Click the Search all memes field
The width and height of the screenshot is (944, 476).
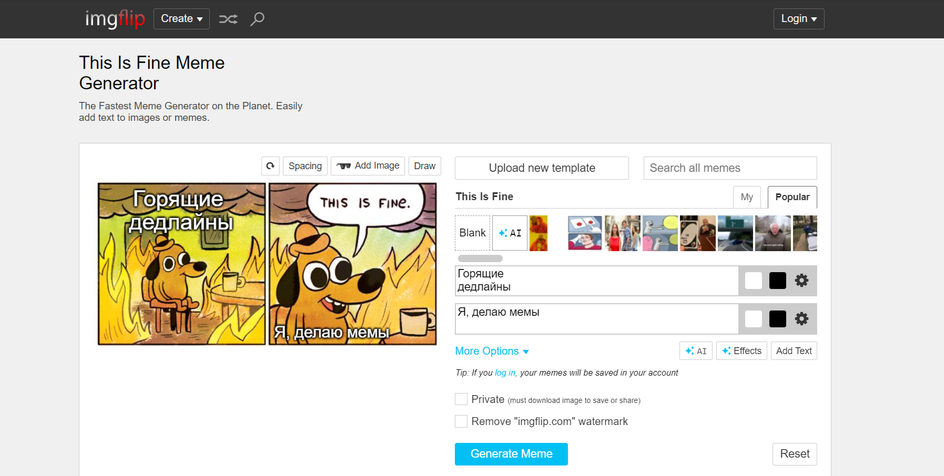pyautogui.click(x=730, y=168)
